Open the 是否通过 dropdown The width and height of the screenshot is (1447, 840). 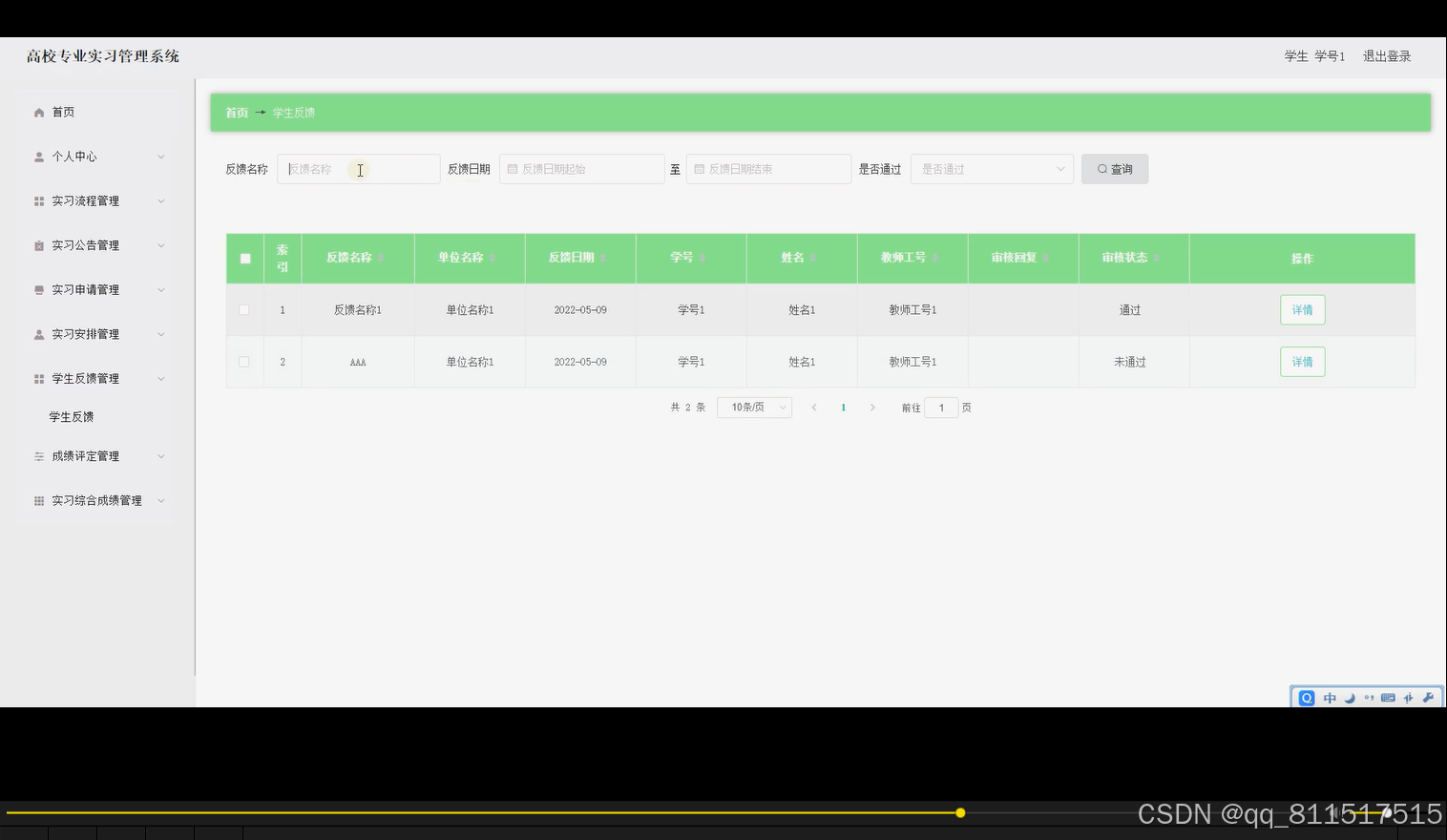pos(992,169)
